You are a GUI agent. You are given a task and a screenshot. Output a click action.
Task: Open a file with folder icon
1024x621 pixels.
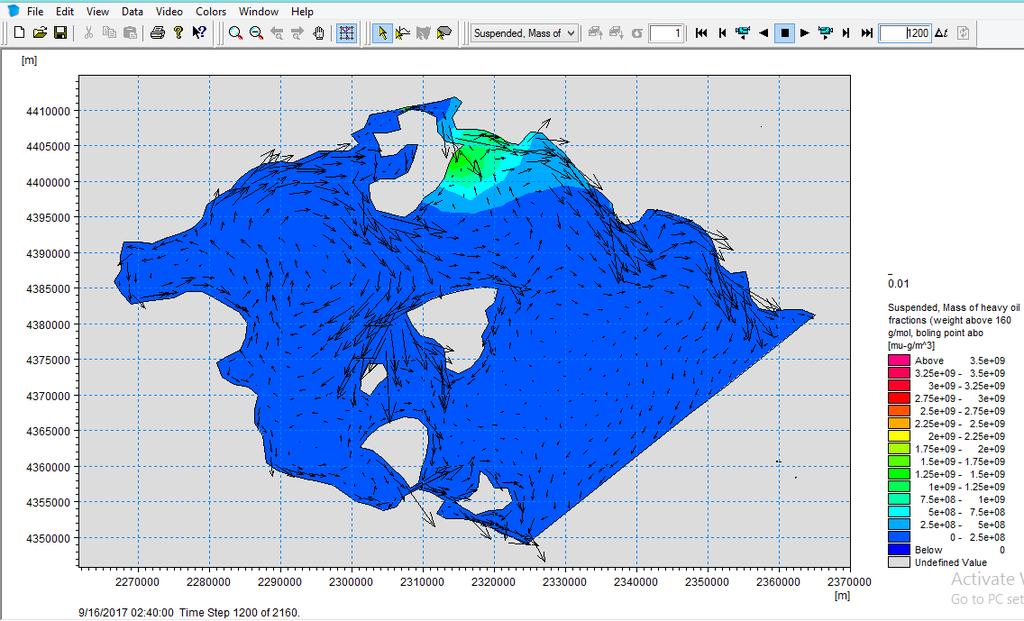(x=40, y=33)
